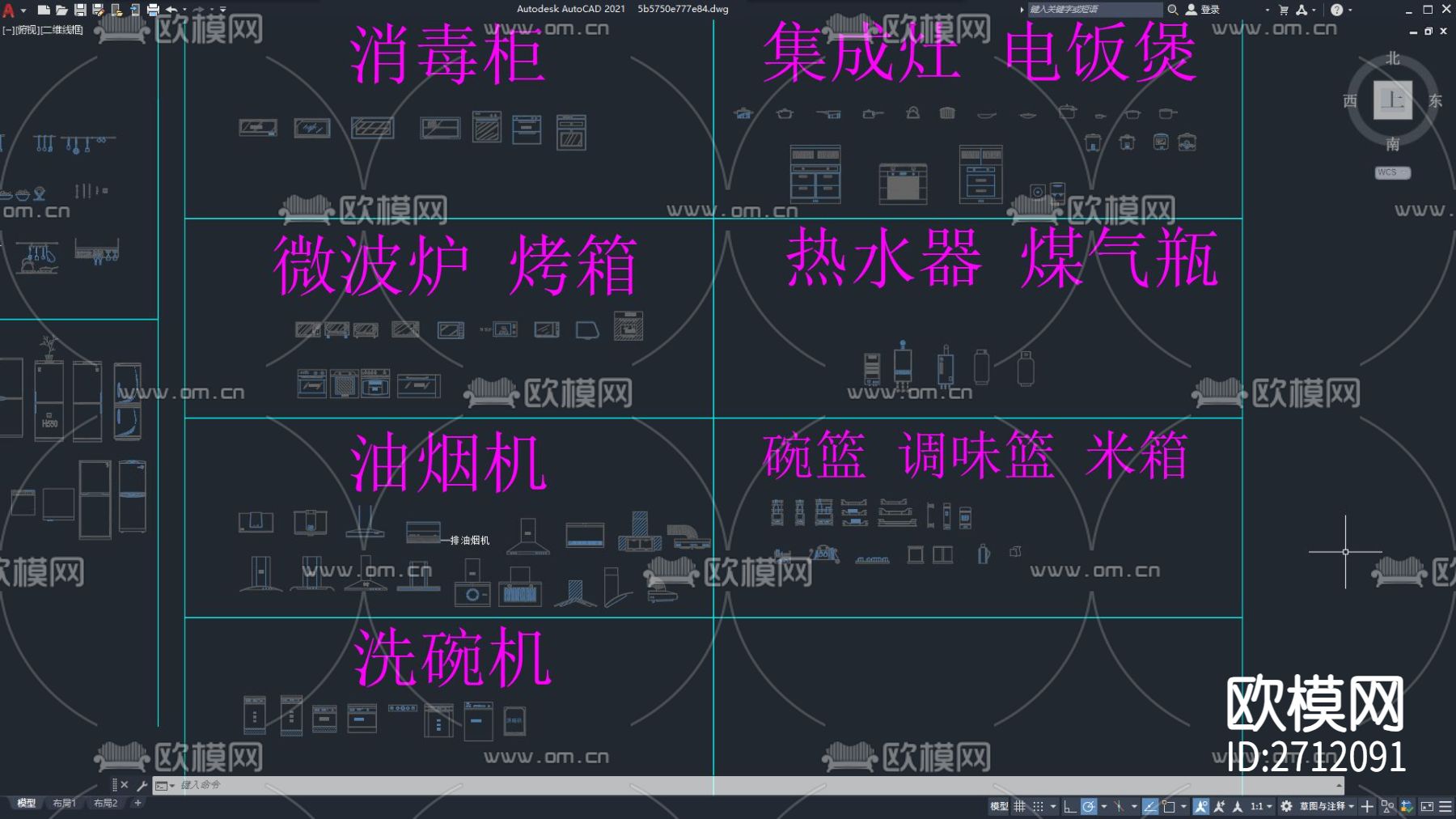Click the settings gear in the status bar

click(x=1286, y=806)
